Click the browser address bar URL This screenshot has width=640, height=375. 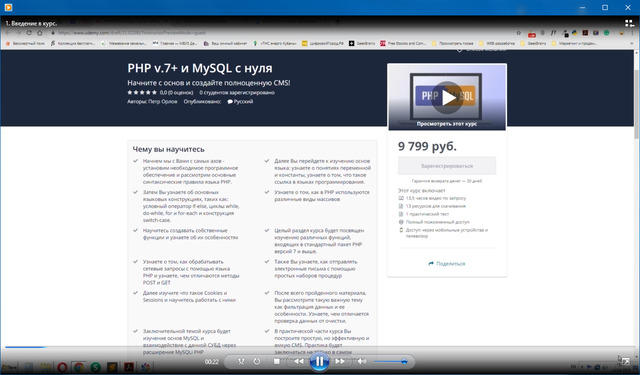[x=132, y=33]
